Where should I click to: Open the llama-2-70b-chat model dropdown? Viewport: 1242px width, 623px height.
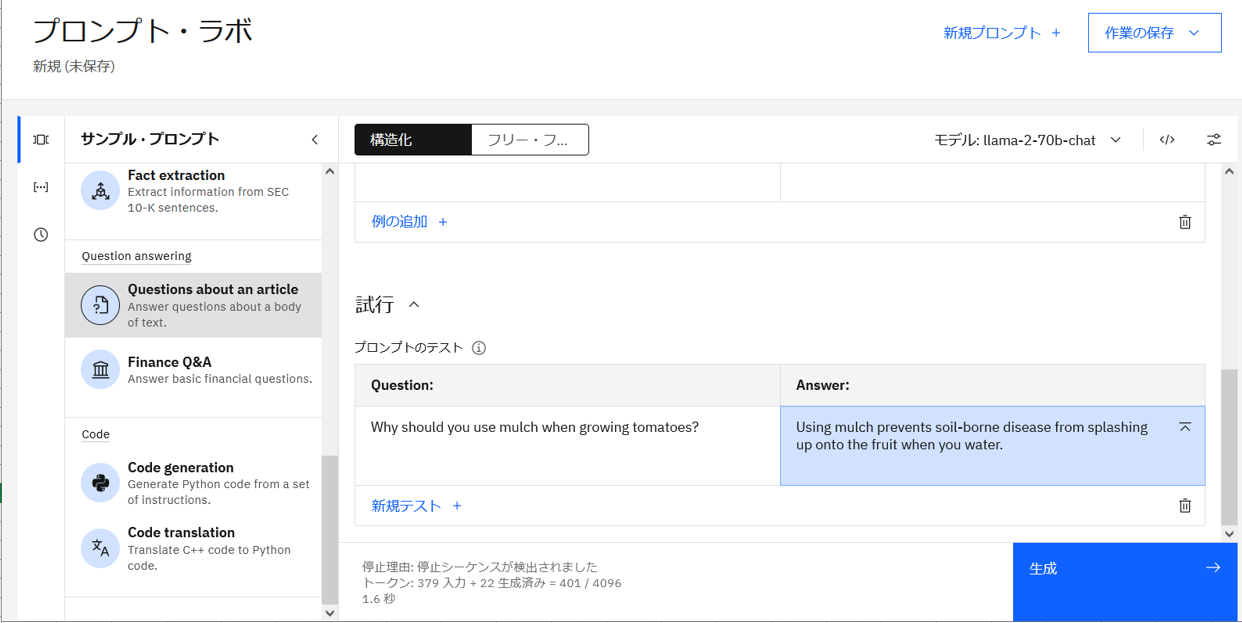tap(1027, 140)
